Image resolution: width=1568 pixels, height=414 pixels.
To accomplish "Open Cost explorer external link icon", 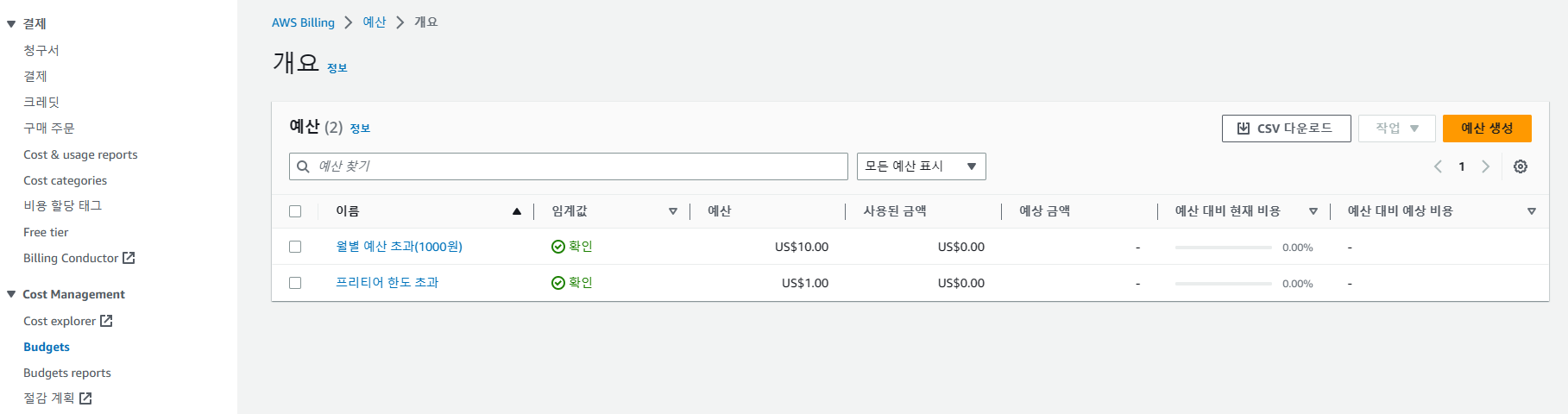I will pyautogui.click(x=106, y=321).
